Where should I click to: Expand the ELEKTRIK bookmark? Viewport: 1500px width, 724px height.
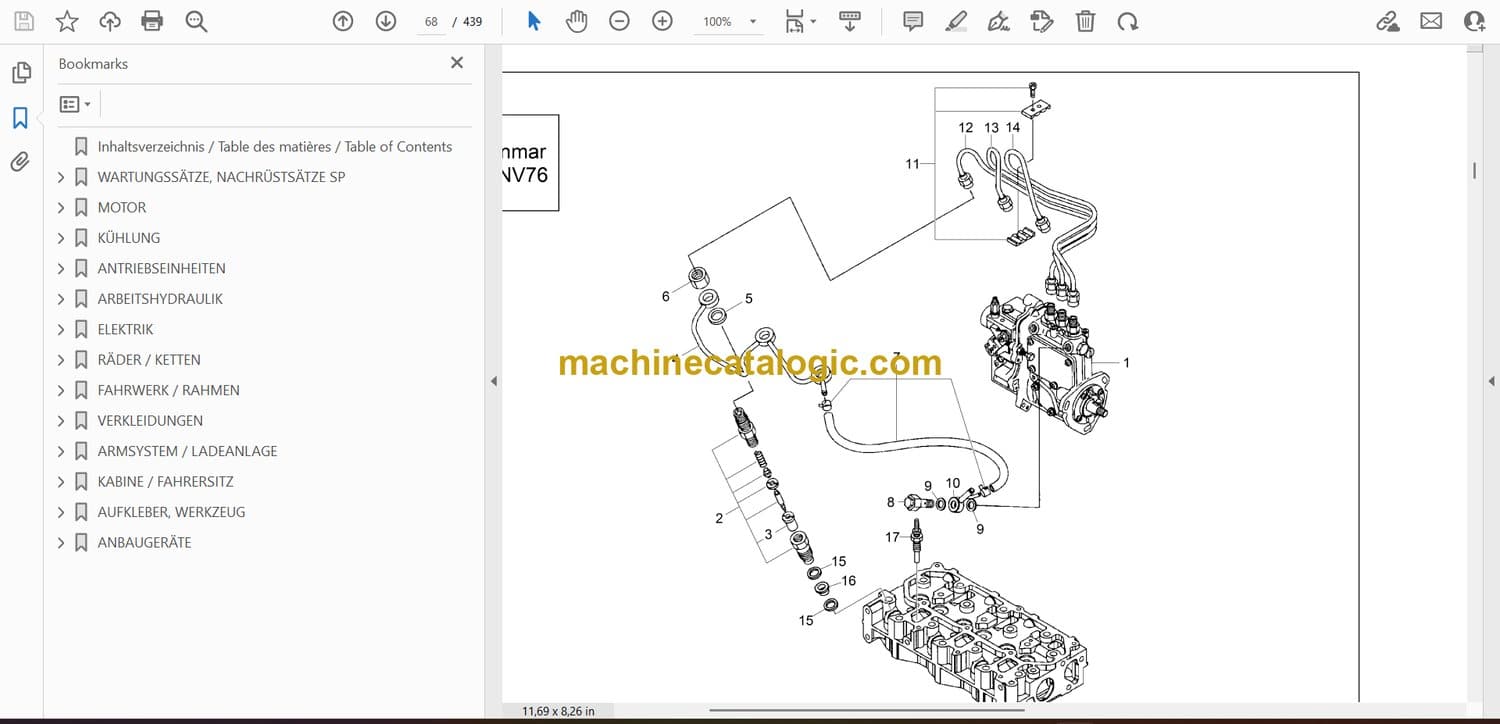pyautogui.click(x=61, y=330)
